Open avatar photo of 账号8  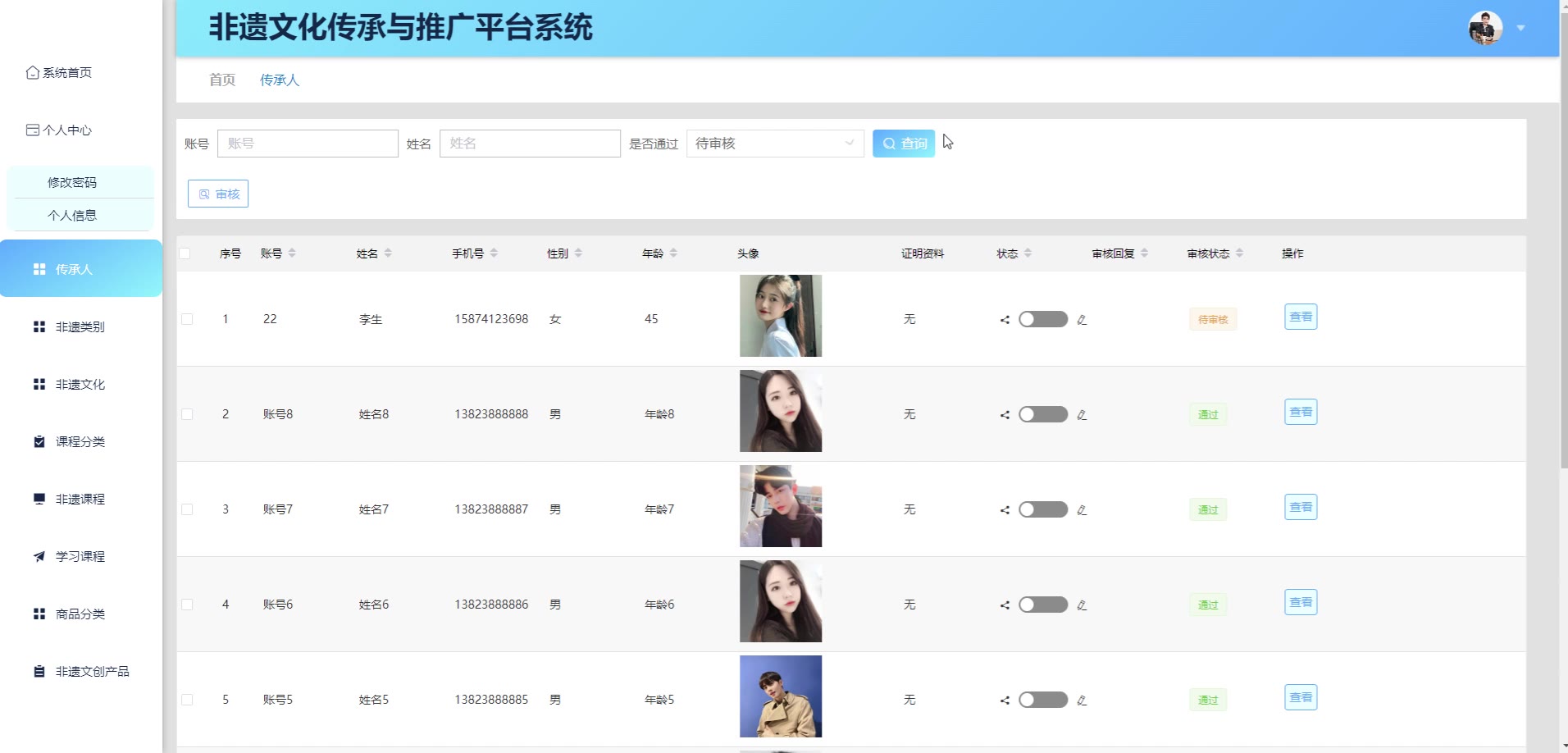pyautogui.click(x=781, y=411)
